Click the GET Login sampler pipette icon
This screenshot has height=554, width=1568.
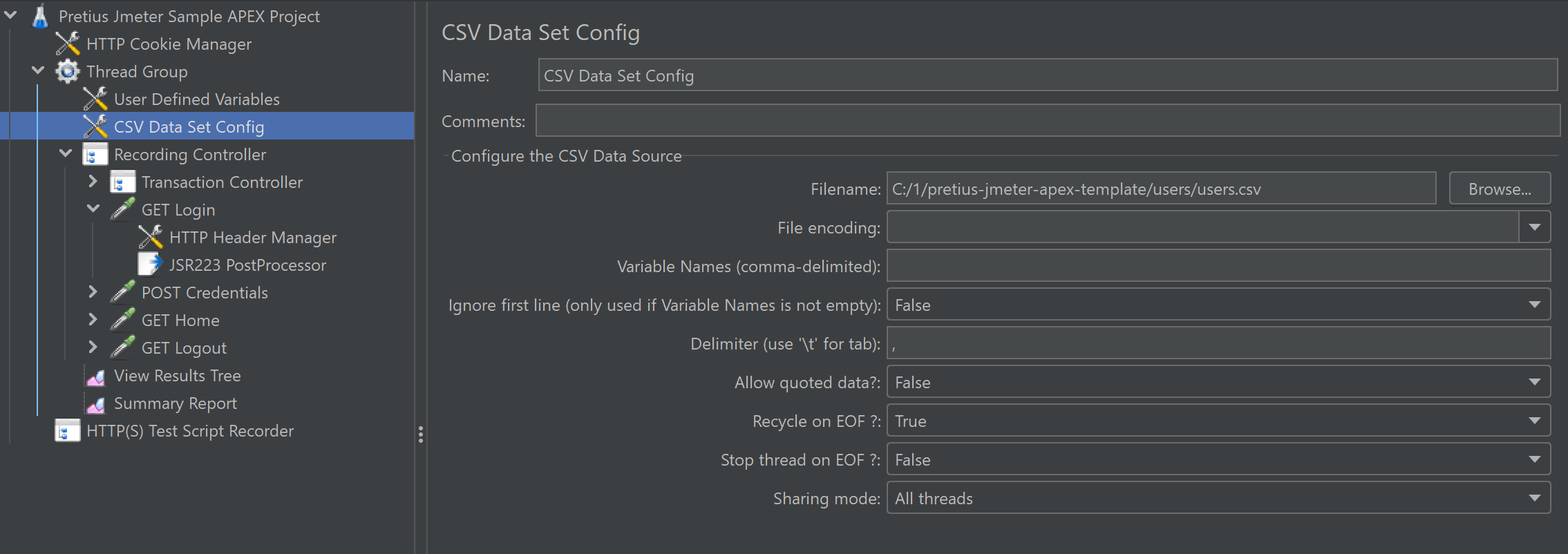click(x=122, y=209)
